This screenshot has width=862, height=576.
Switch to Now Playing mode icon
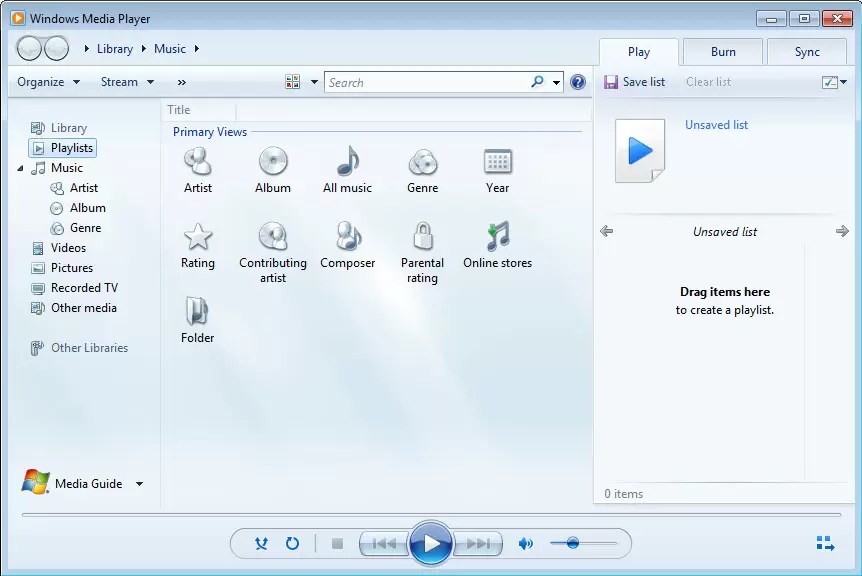pyautogui.click(x=826, y=543)
